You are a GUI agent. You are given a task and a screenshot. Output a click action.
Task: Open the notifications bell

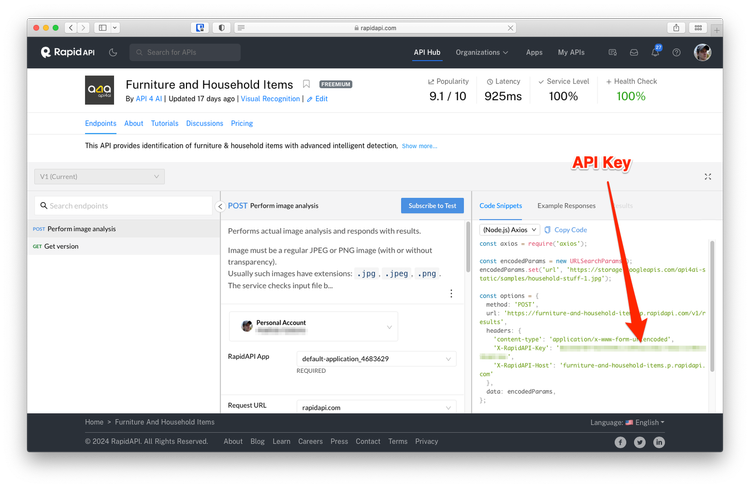655,52
